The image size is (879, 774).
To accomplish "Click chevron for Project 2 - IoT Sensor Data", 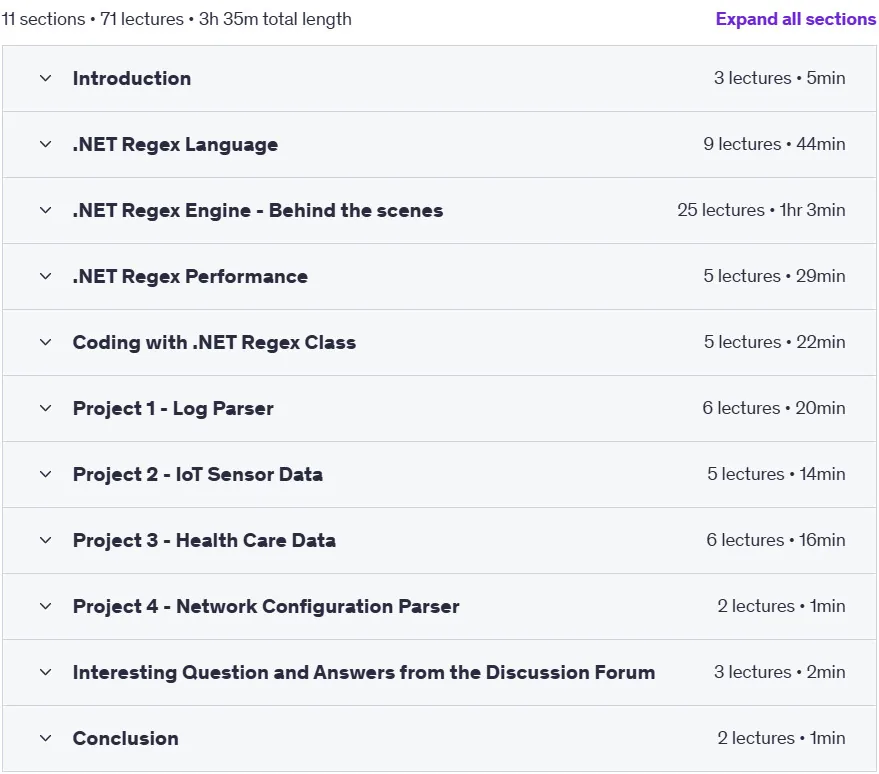I will tap(45, 474).
